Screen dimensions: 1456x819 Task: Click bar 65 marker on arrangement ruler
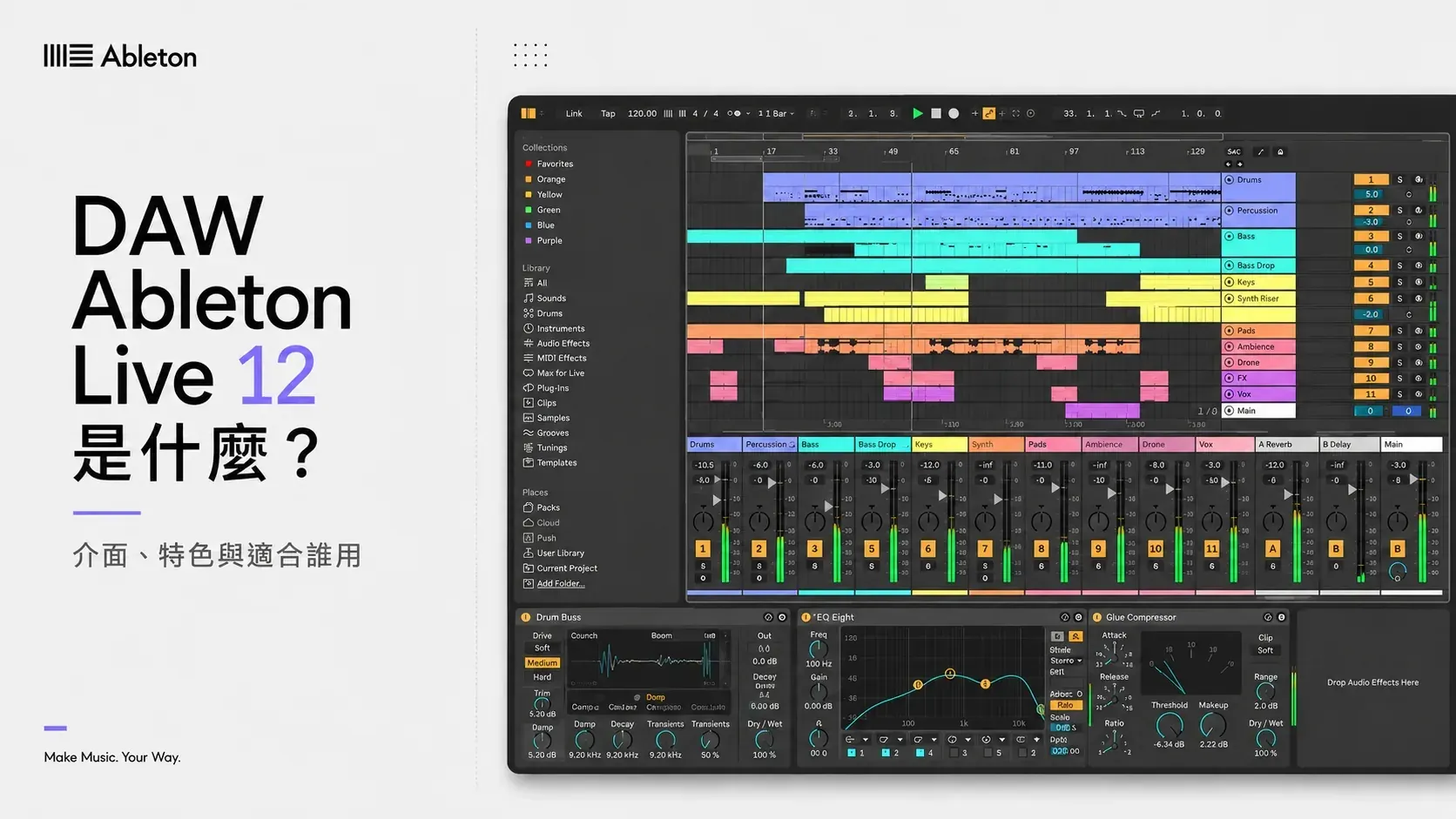954,151
